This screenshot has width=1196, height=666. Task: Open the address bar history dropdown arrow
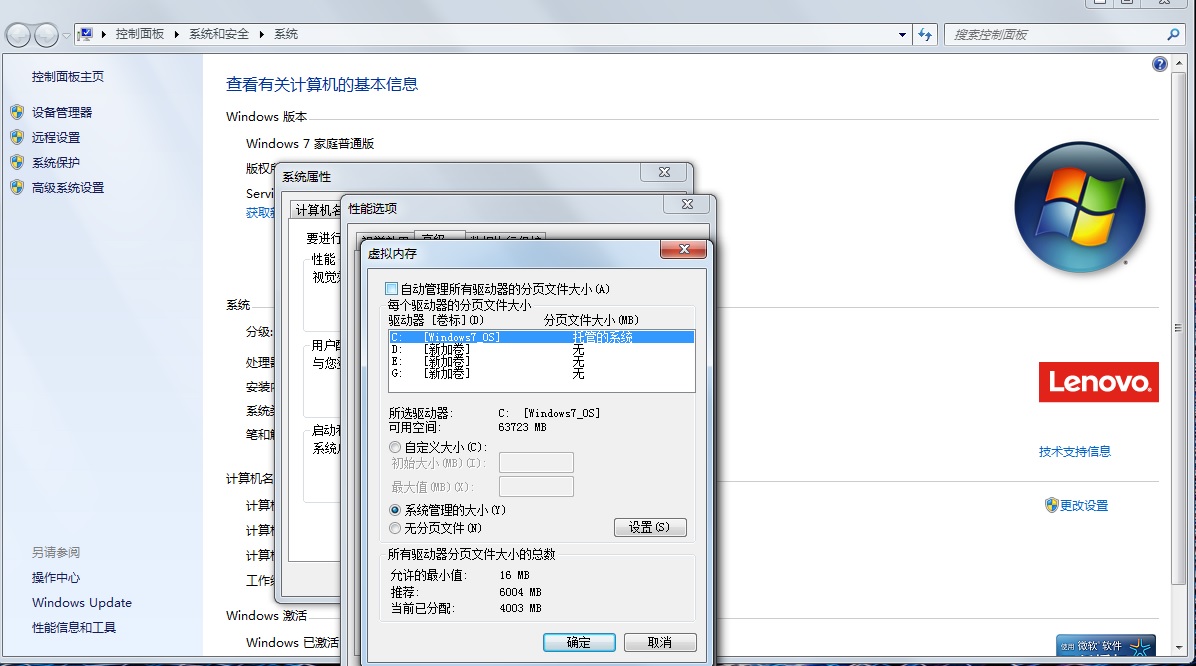click(901, 34)
